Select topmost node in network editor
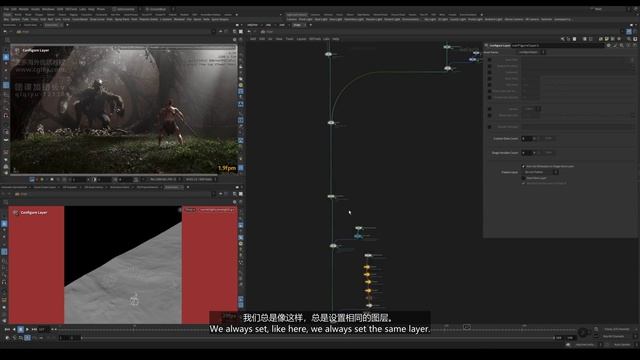 [x=447, y=47]
